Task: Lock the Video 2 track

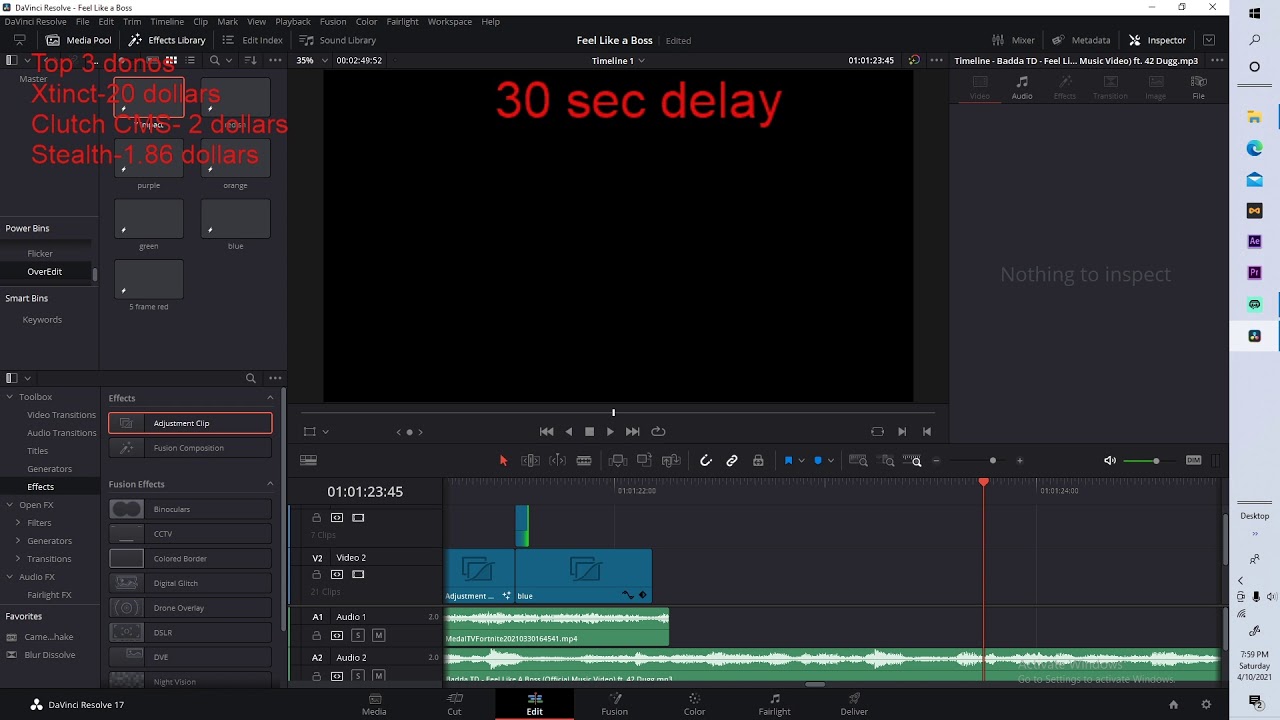Action: [317, 575]
